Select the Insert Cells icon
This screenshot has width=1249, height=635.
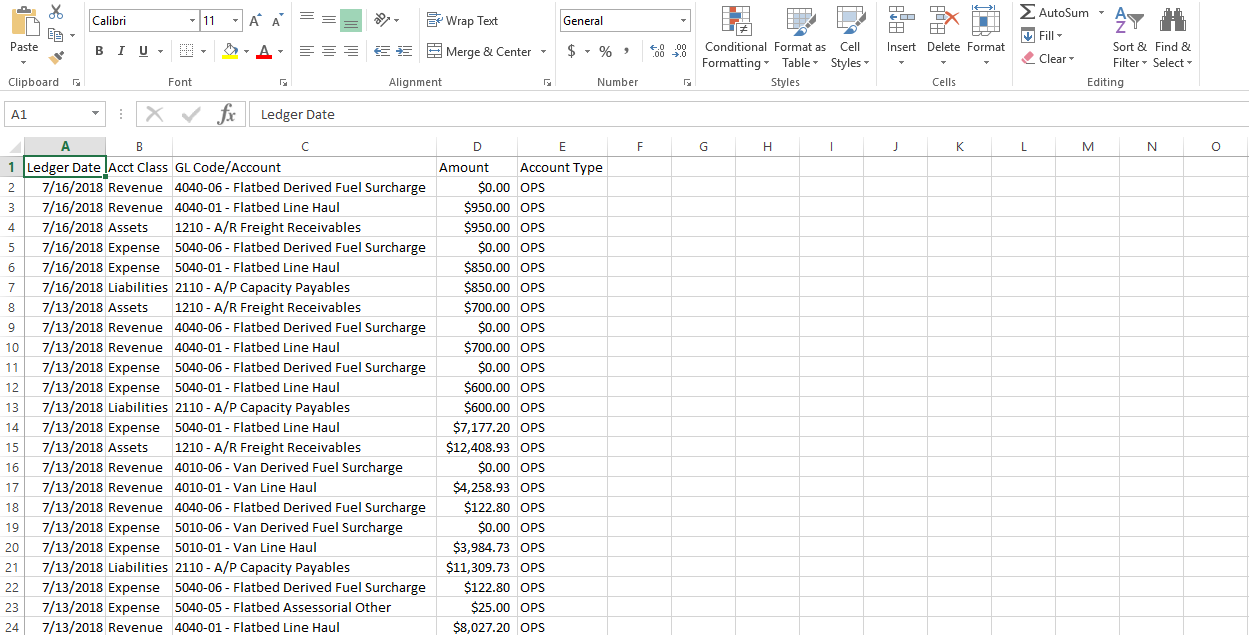tap(900, 30)
